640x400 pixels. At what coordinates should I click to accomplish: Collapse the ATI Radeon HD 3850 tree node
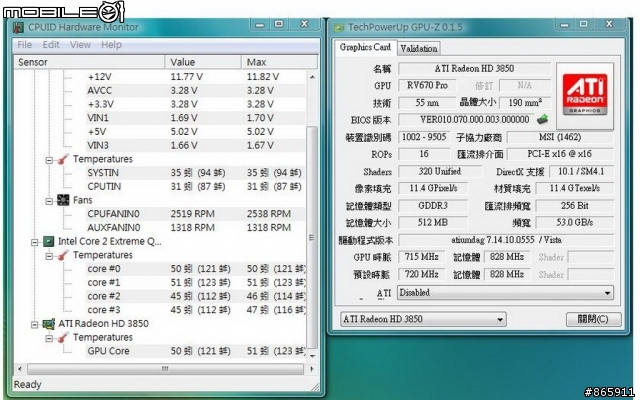tap(35, 324)
